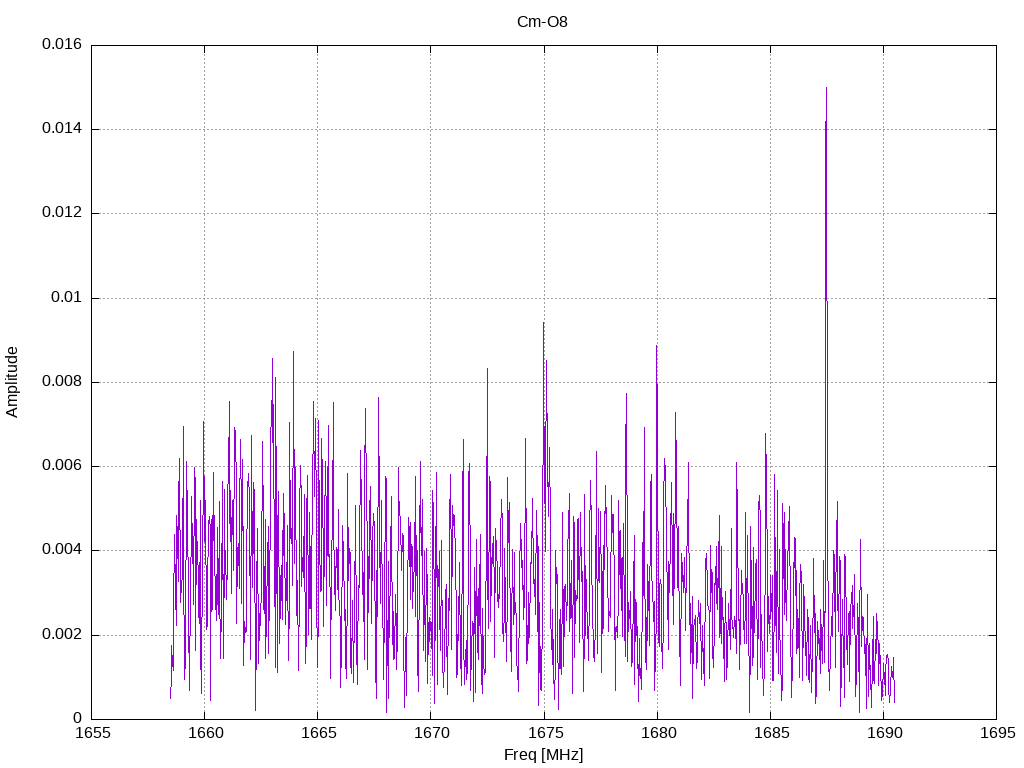Click x-axis tick label 1665
Viewport: 1024px width, 768px height.
[318, 733]
